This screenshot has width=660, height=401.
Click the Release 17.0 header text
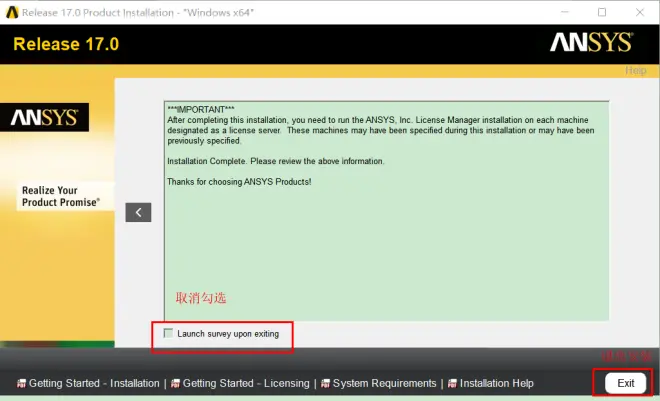pos(66,44)
